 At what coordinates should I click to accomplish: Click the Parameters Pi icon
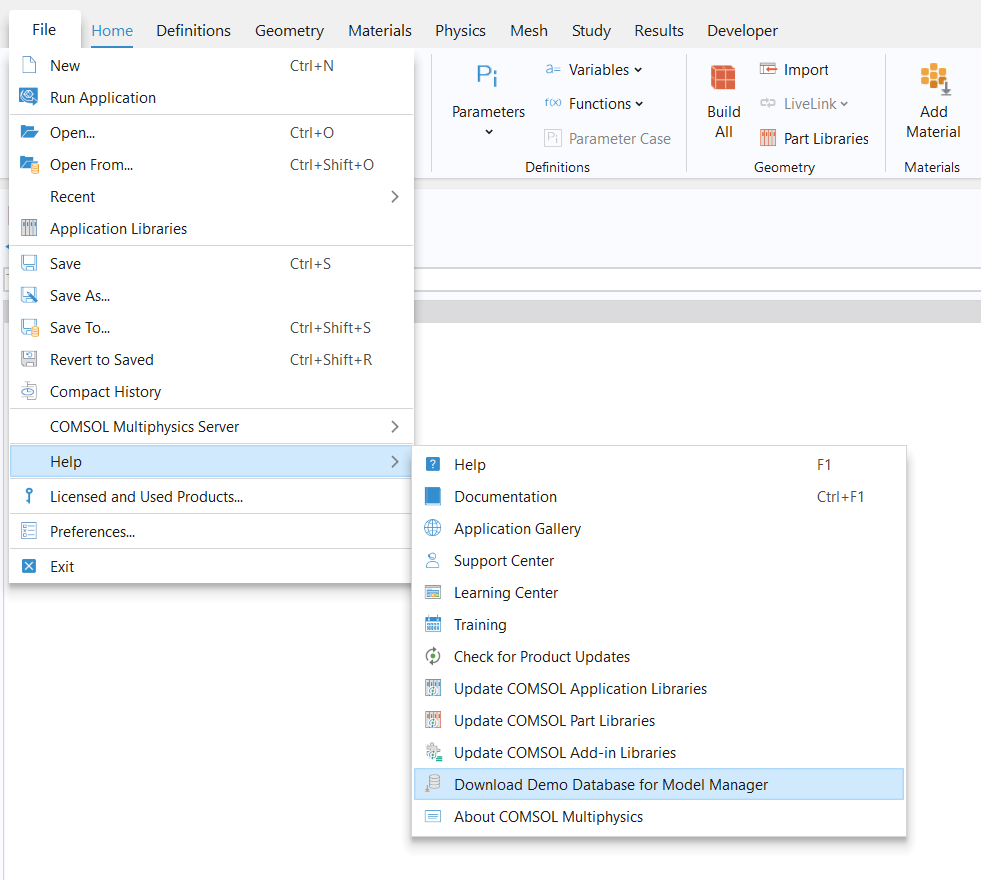pyautogui.click(x=487, y=76)
